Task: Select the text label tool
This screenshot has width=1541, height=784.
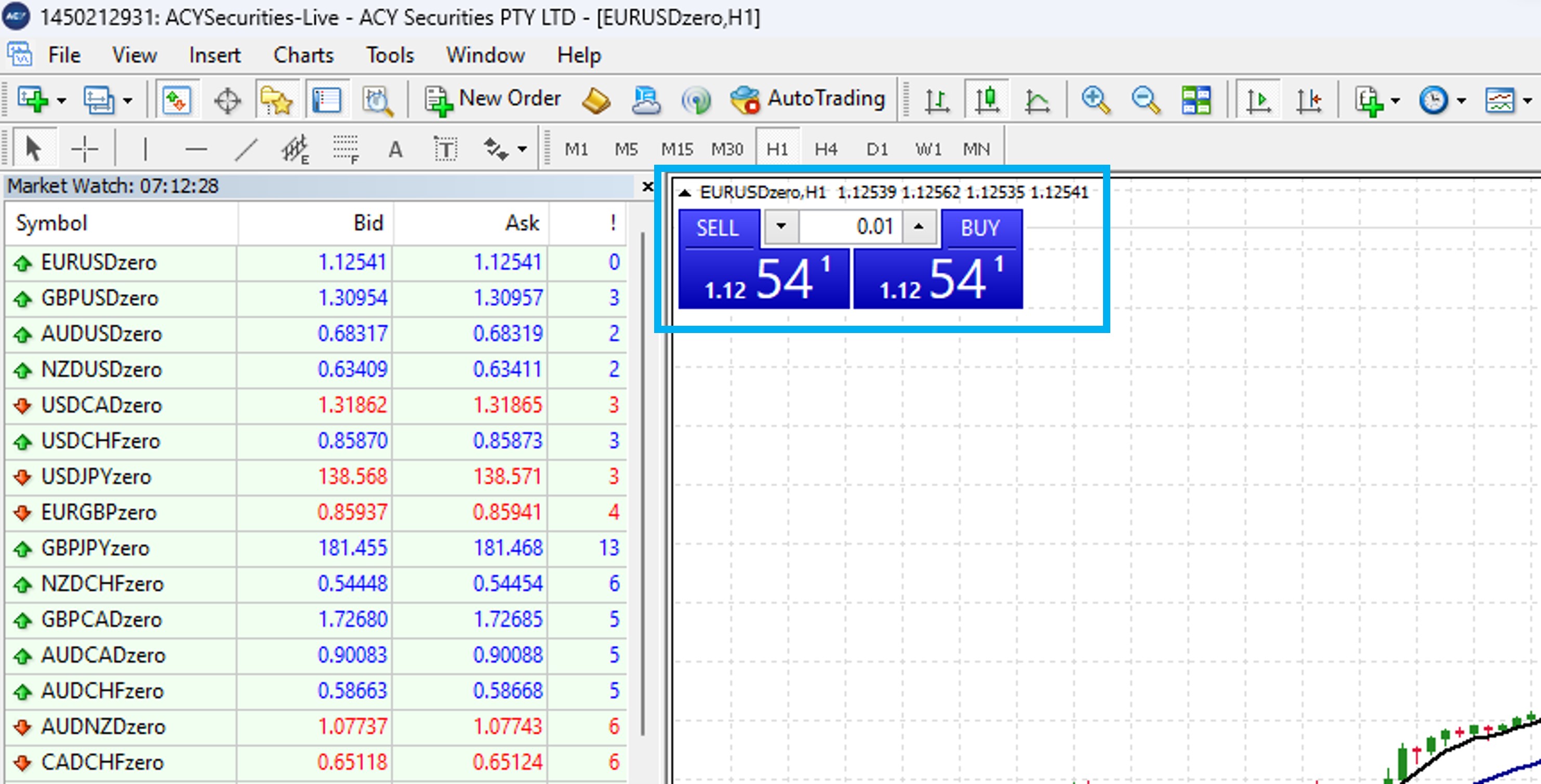Action: pyautogui.click(x=445, y=149)
